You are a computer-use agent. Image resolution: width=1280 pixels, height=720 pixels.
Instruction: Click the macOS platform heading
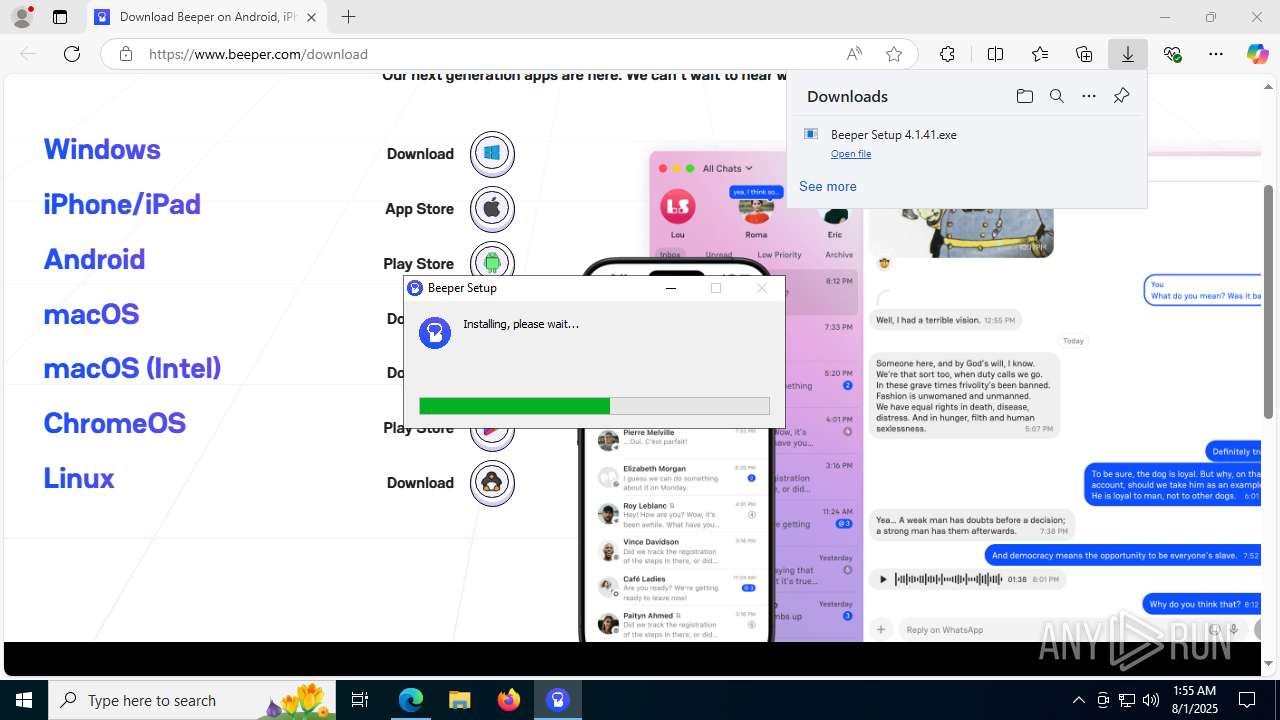coord(91,314)
